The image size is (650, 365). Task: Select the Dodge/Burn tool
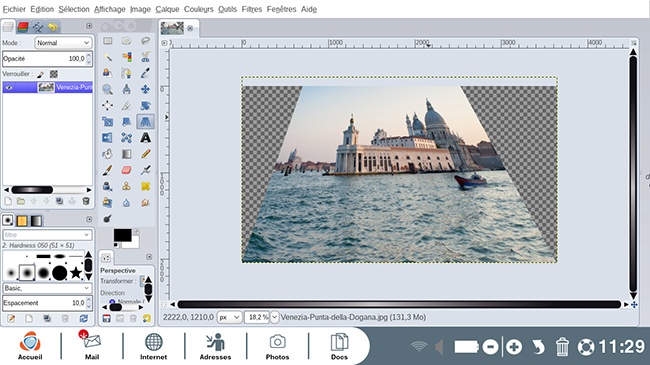tap(108, 219)
